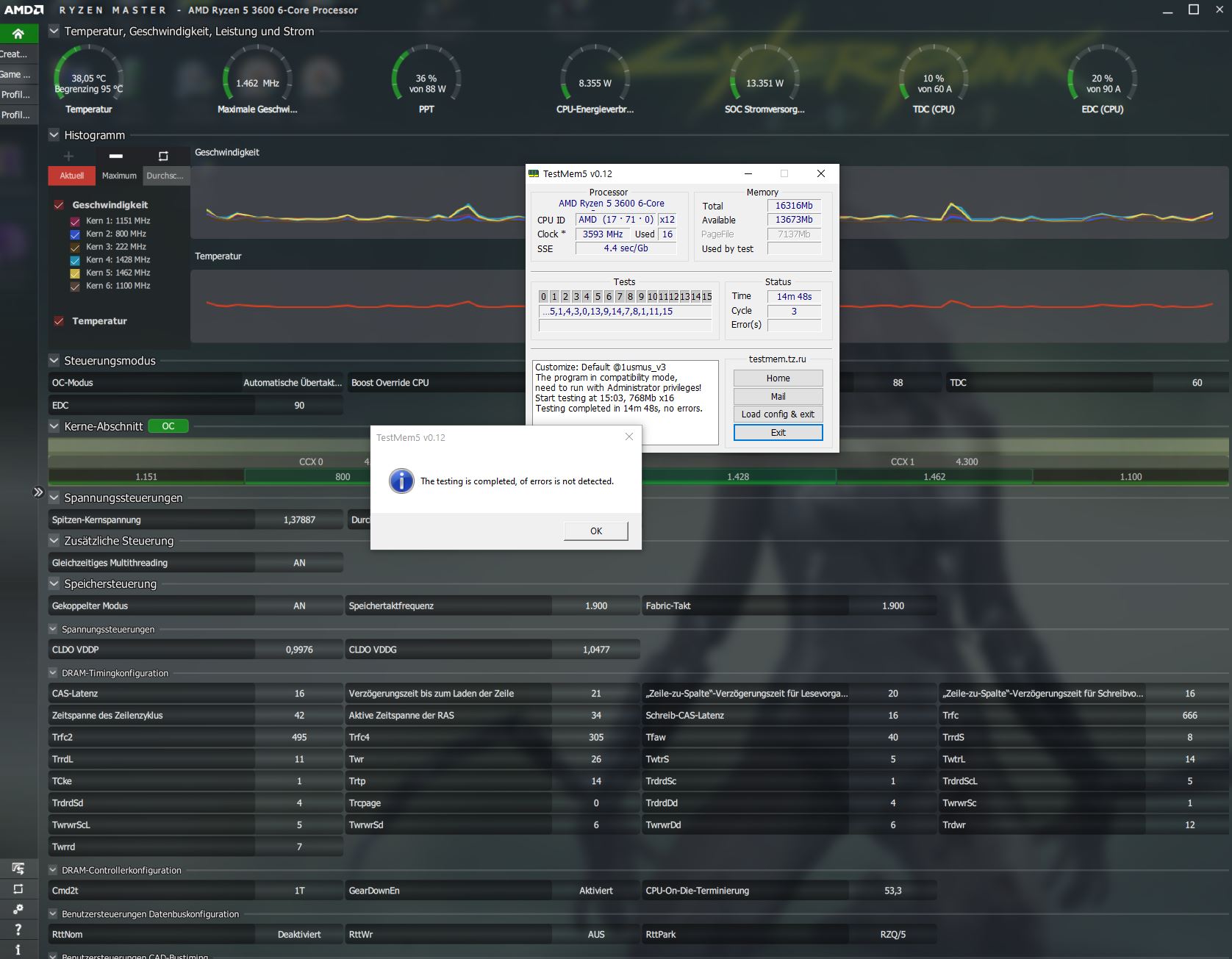Close the TestMem5 main window
The width and height of the screenshot is (1232, 959).
[x=821, y=173]
